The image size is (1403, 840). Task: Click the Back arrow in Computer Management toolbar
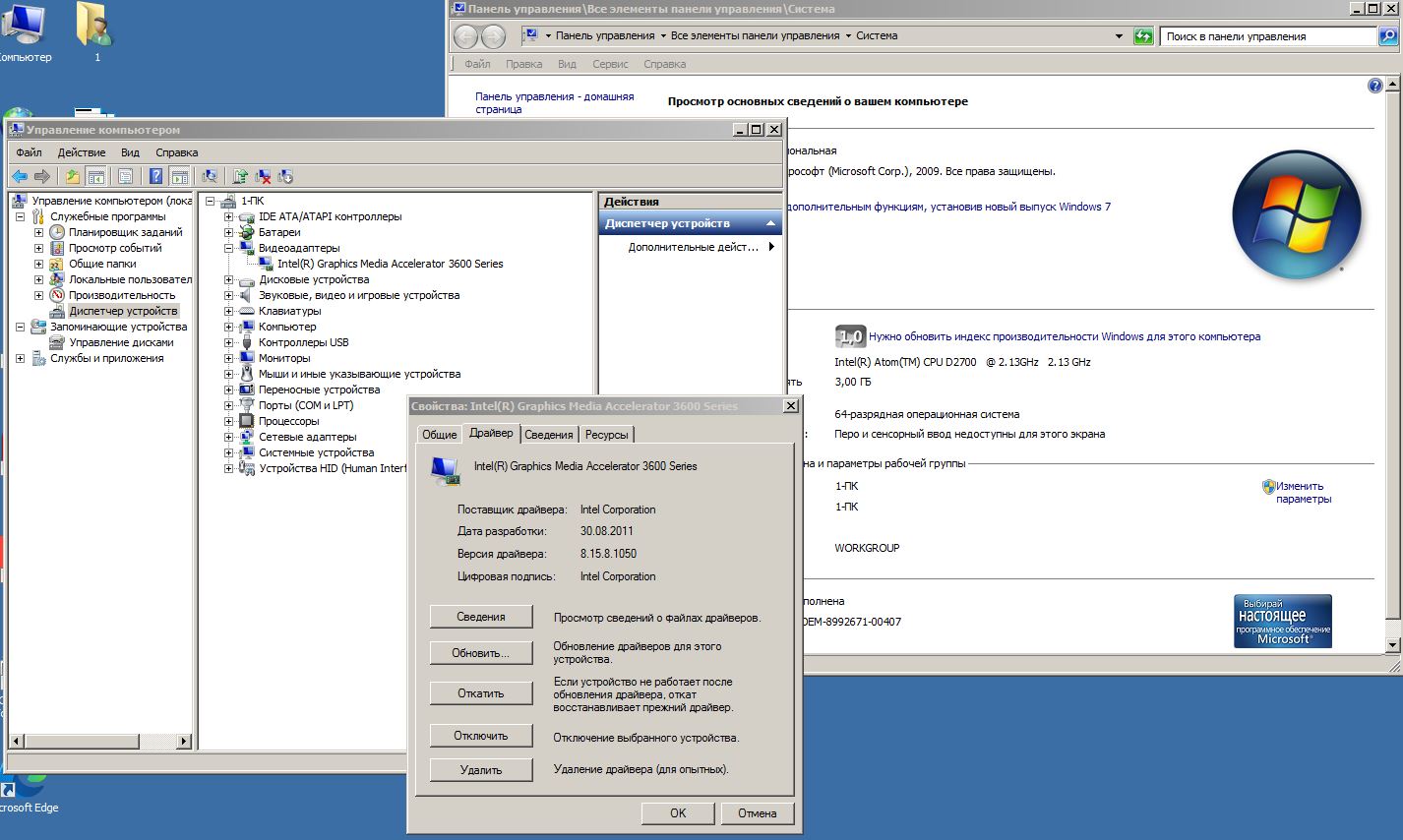point(20,176)
